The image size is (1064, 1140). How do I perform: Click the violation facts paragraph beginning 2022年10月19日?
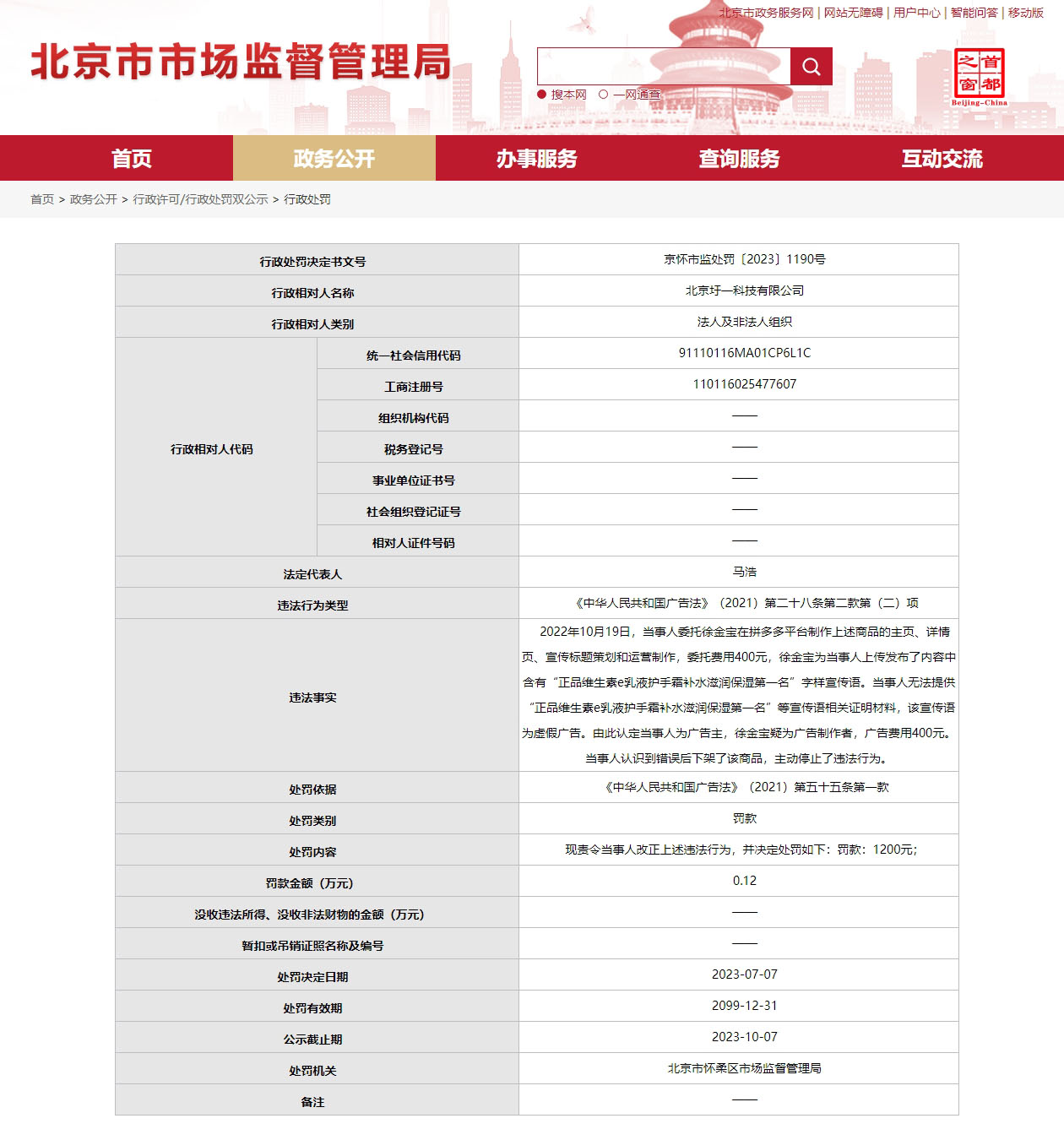(739, 695)
